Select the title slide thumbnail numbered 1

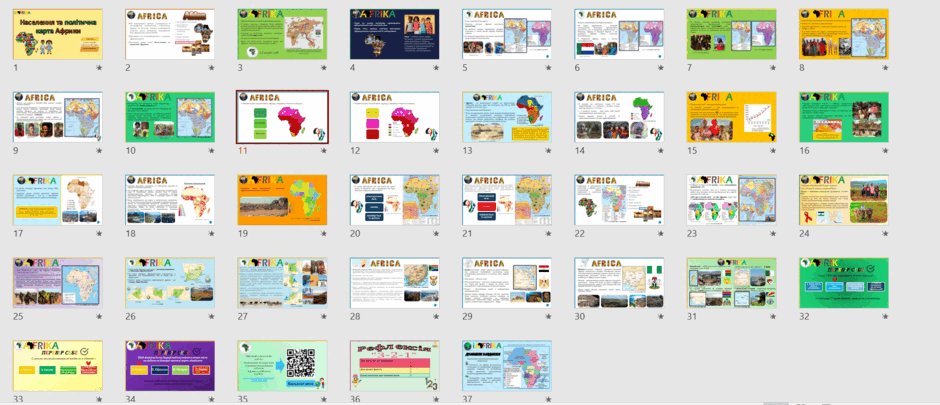tap(58, 34)
